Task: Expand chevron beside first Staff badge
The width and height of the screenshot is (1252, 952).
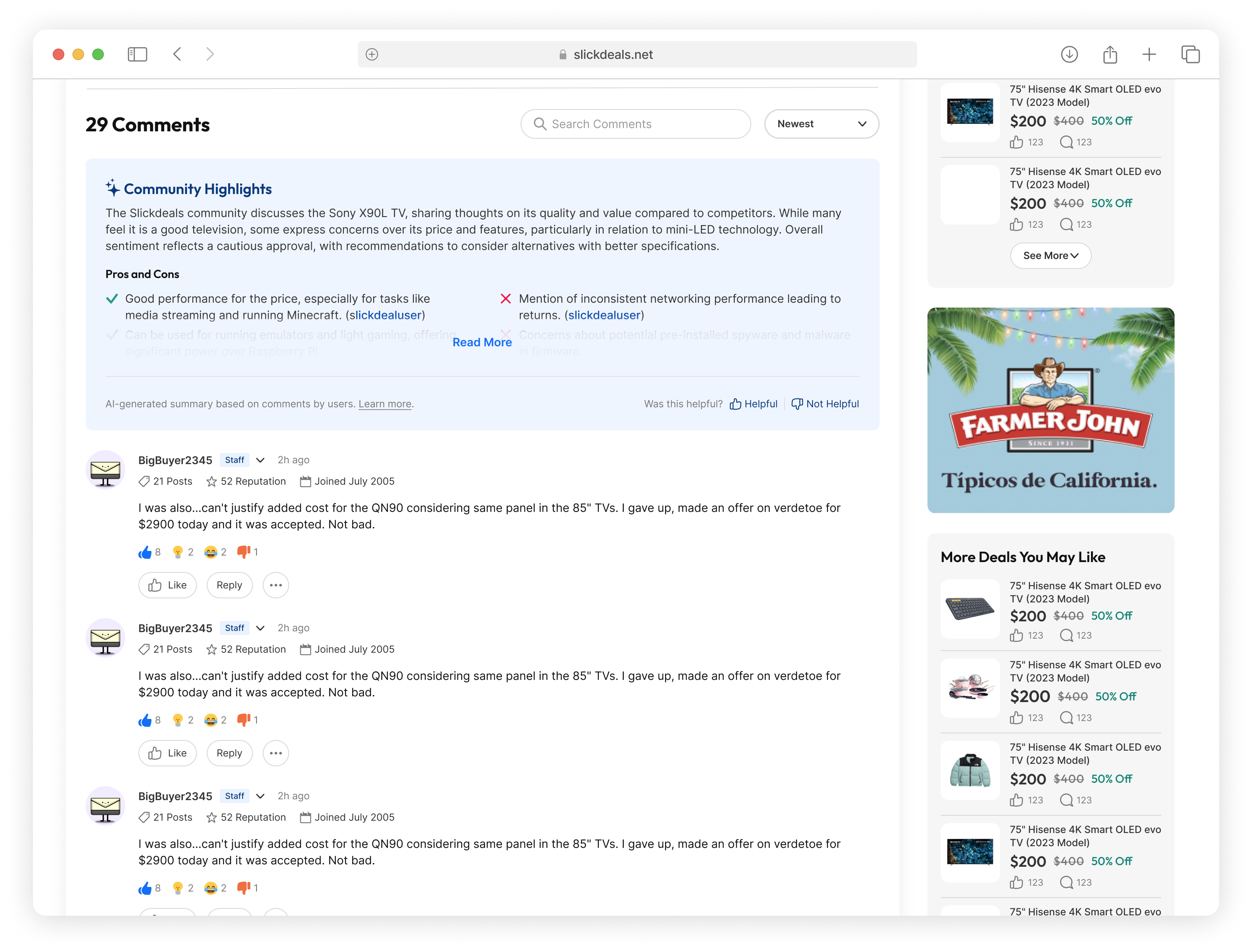Action: (x=260, y=460)
